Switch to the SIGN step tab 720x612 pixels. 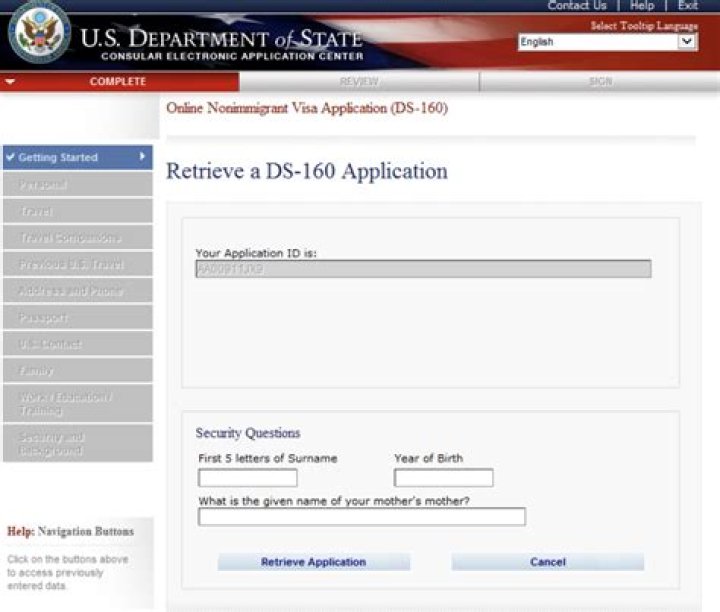pyautogui.click(x=600, y=82)
